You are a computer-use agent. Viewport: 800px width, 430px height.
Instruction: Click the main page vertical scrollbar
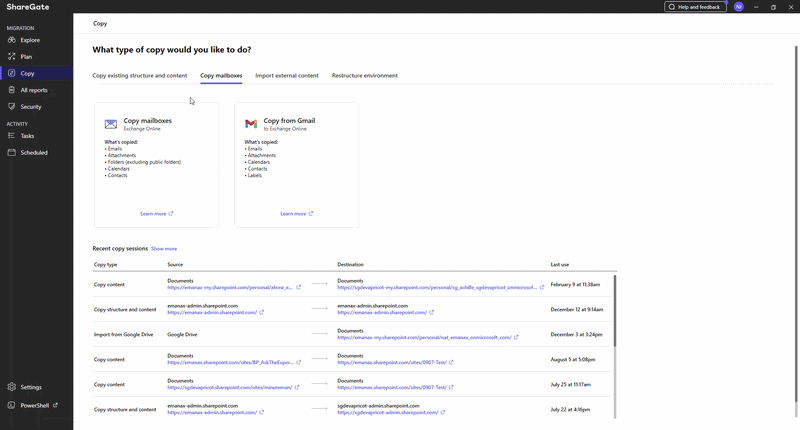[796, 224]
